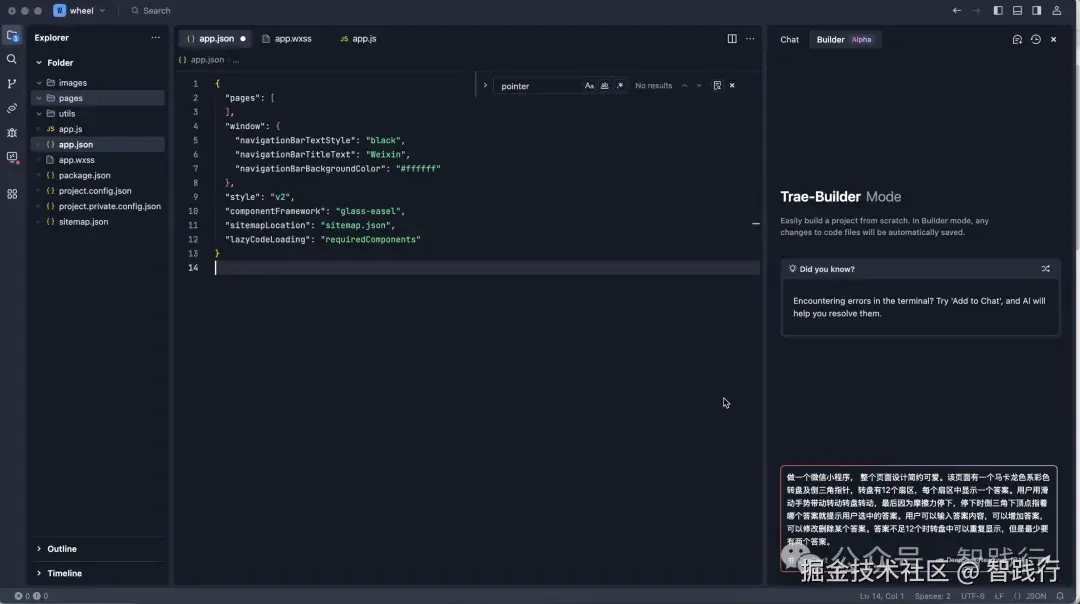Open the notifications bell in status bar
Screen dimensions: 1080x604
coord(1060,596)
